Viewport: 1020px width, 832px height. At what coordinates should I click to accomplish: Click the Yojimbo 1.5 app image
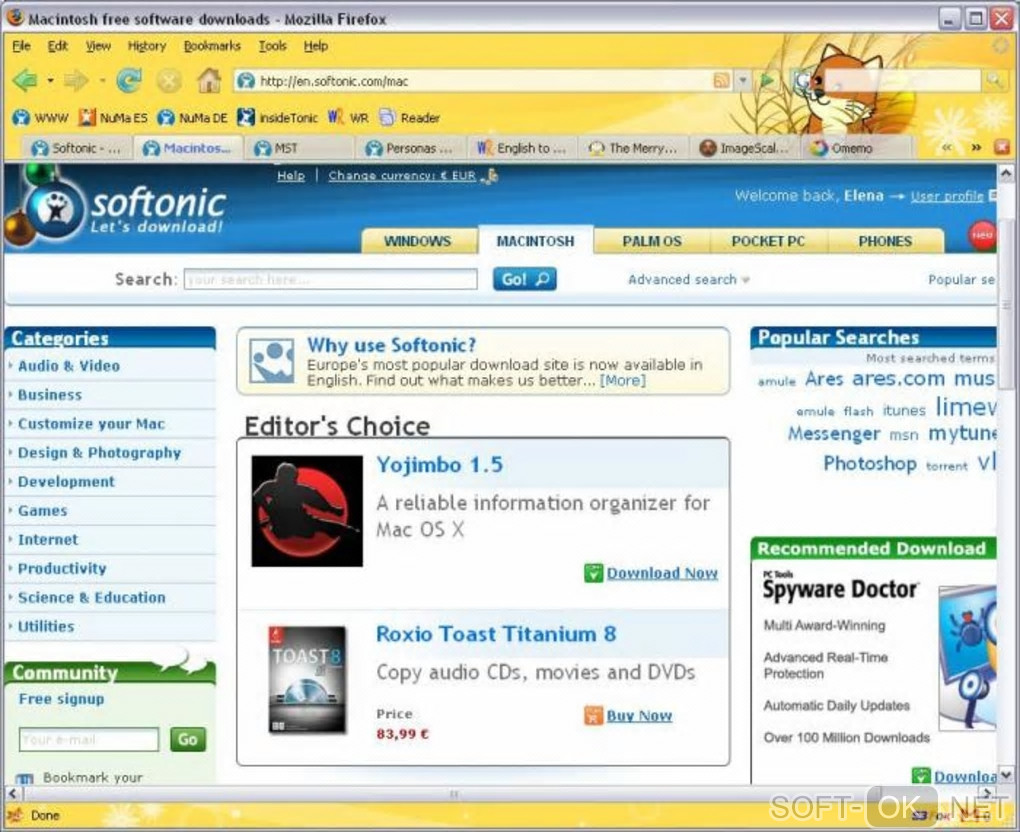click(x=307, y=511)
